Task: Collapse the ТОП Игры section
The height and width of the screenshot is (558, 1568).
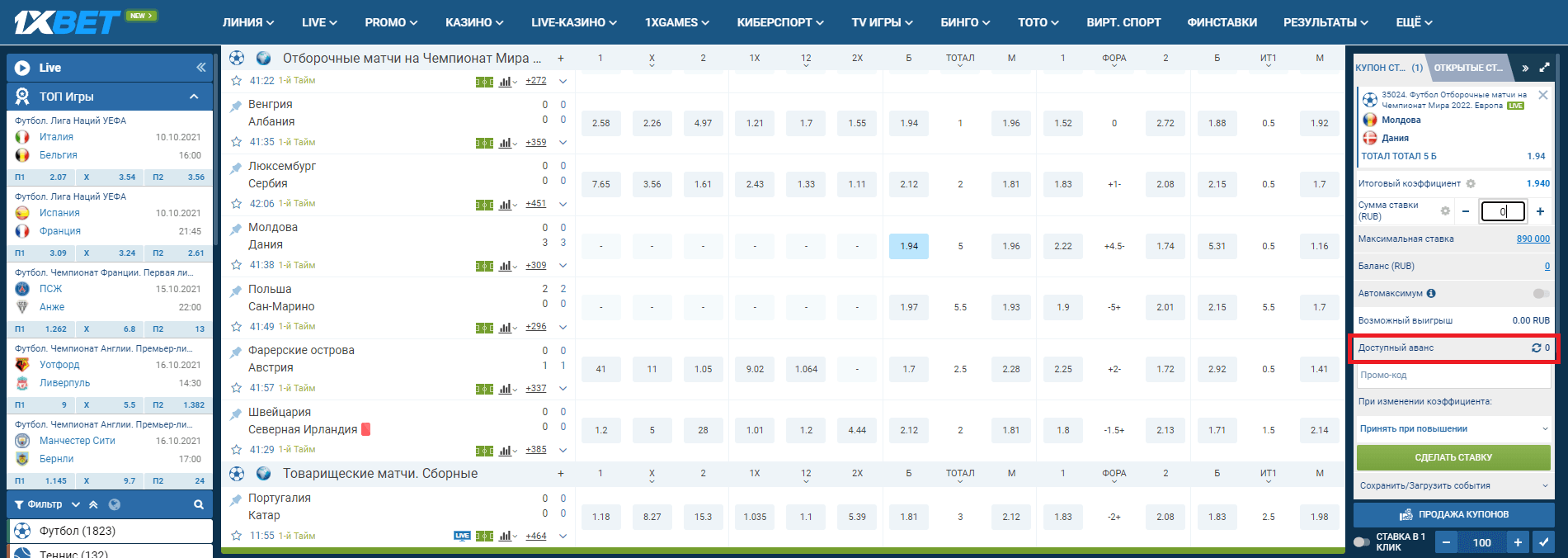Action: tap(194, 97)
